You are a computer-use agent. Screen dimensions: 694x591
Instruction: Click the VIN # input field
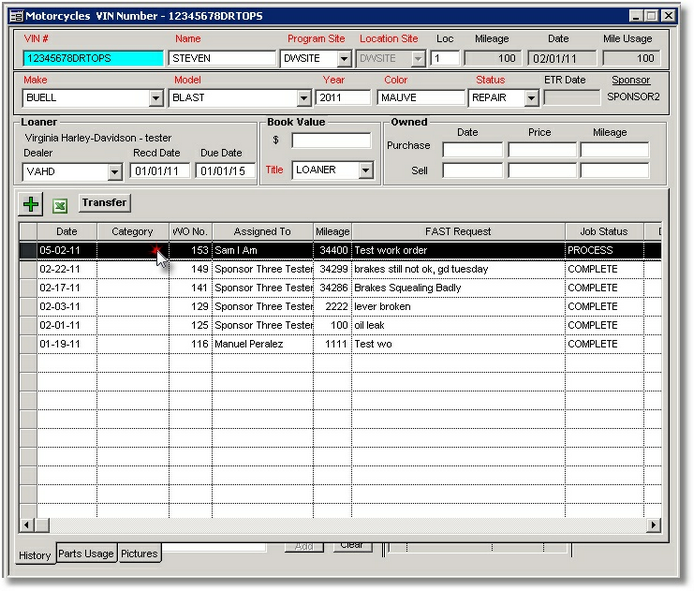(92, 59)
